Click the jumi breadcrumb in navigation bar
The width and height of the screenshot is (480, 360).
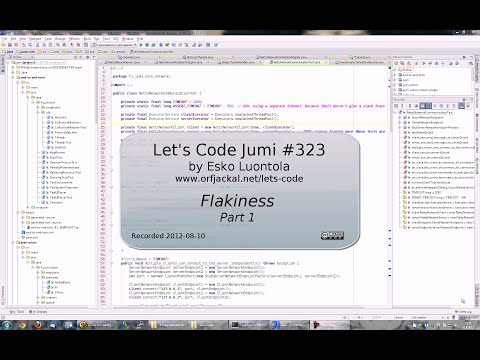8,52
